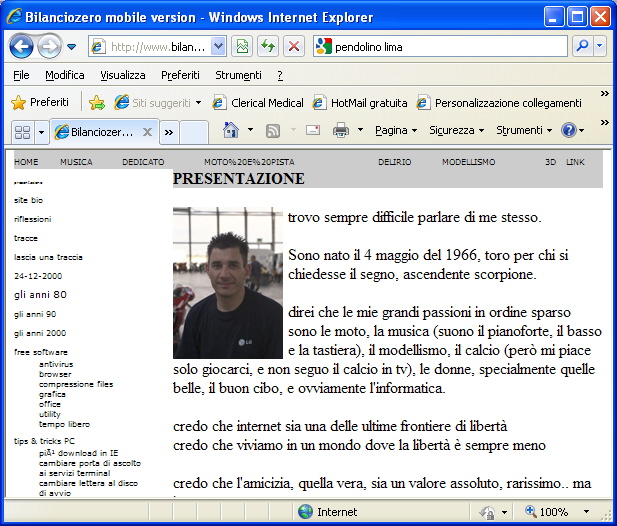Screen dimensions: 617x526
Task: Expand the address bar dropdown
Action: point(218,47)
